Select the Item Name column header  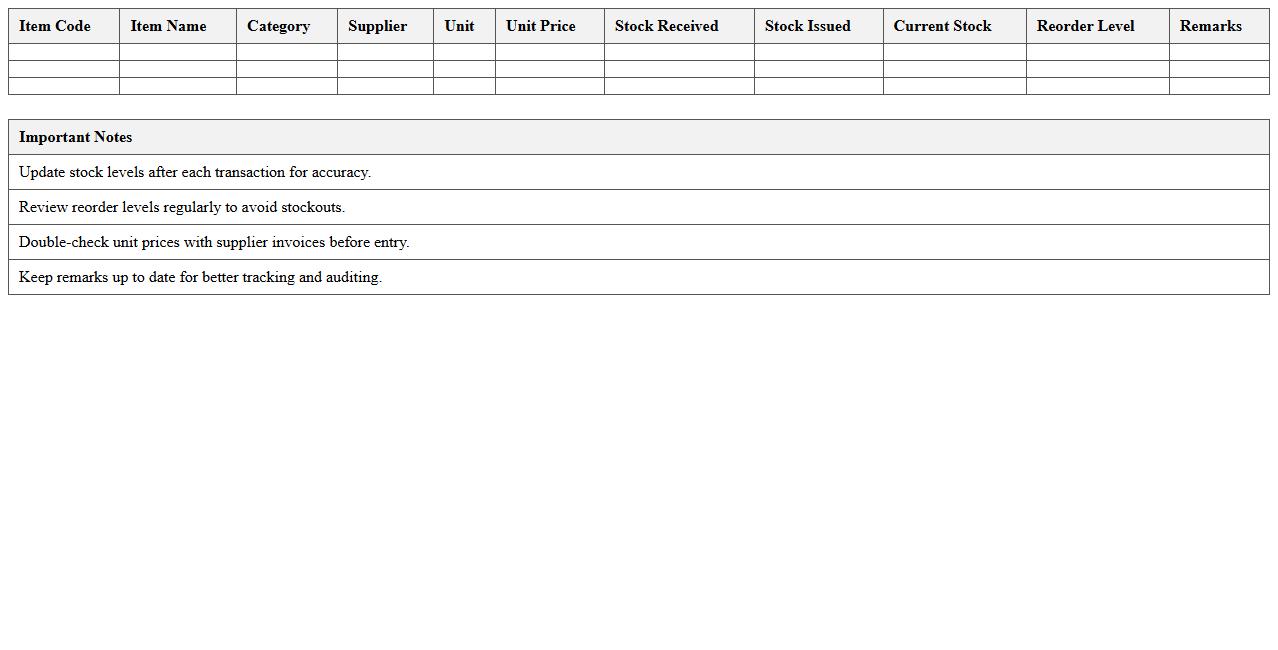pos(168,26)
